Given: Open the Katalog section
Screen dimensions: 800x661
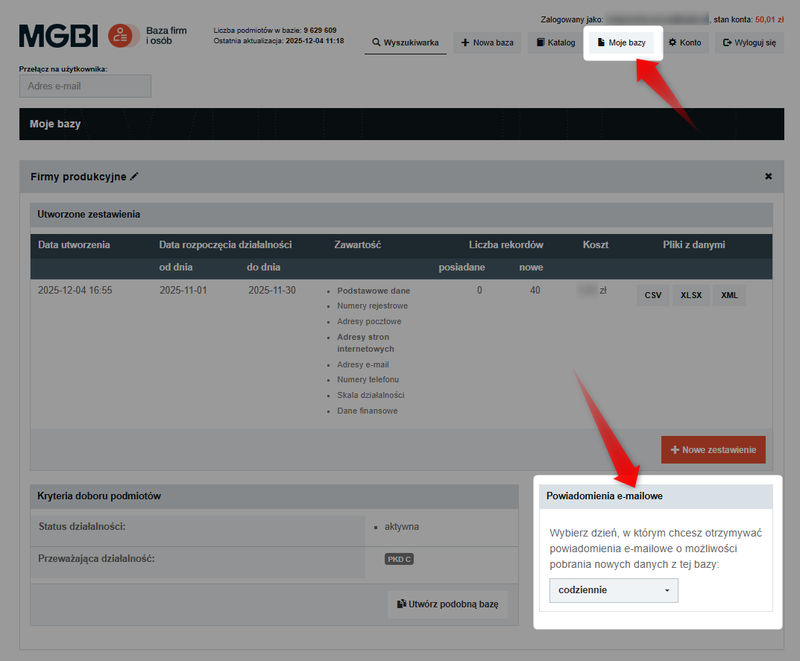Looking at the screenshot, I should click(x=555, y=43).
